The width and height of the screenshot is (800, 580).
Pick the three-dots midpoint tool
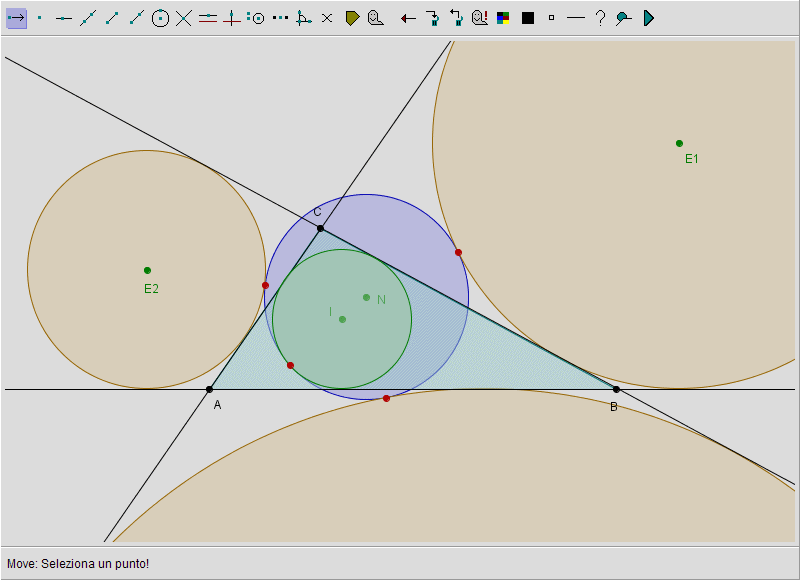280,18
